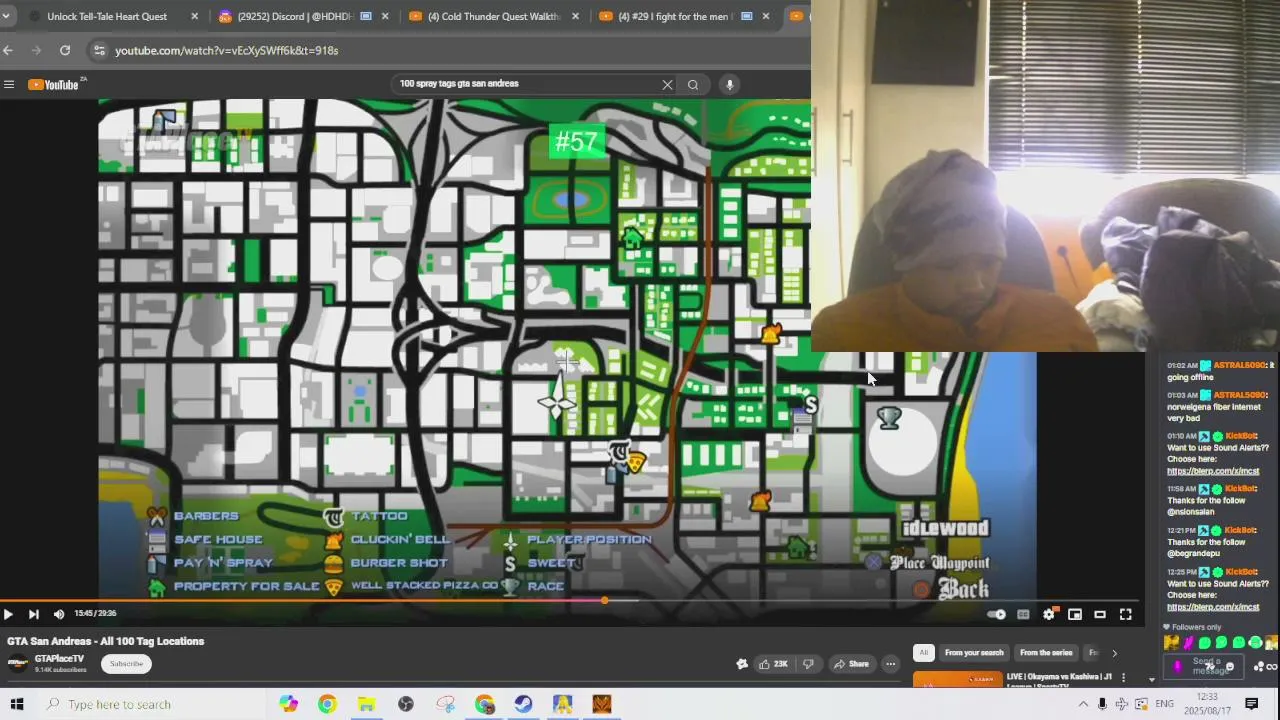Viewport: 1280px width, 720px height.
Task: Close the Discord tab
Action: point(385,16)
